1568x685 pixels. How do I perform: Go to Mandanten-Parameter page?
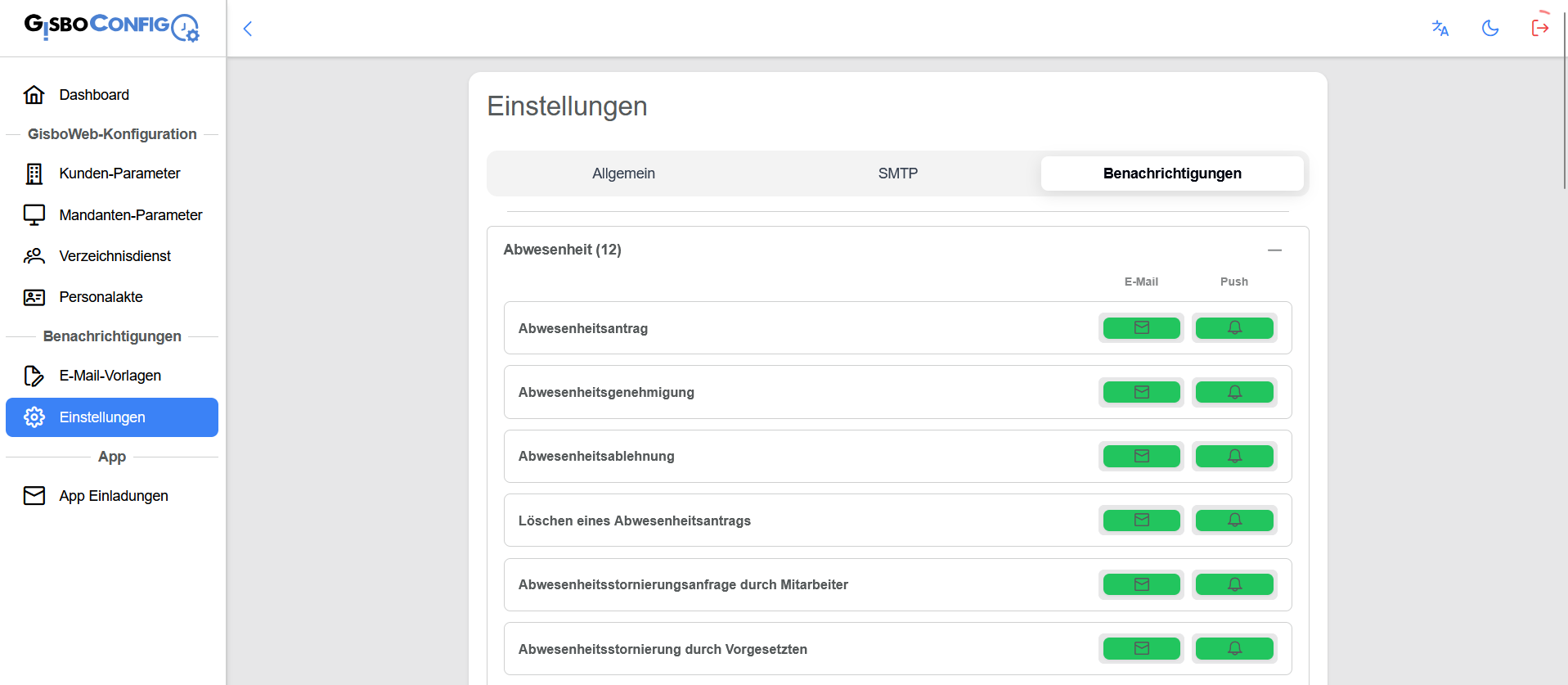click(x=112, y=215)
